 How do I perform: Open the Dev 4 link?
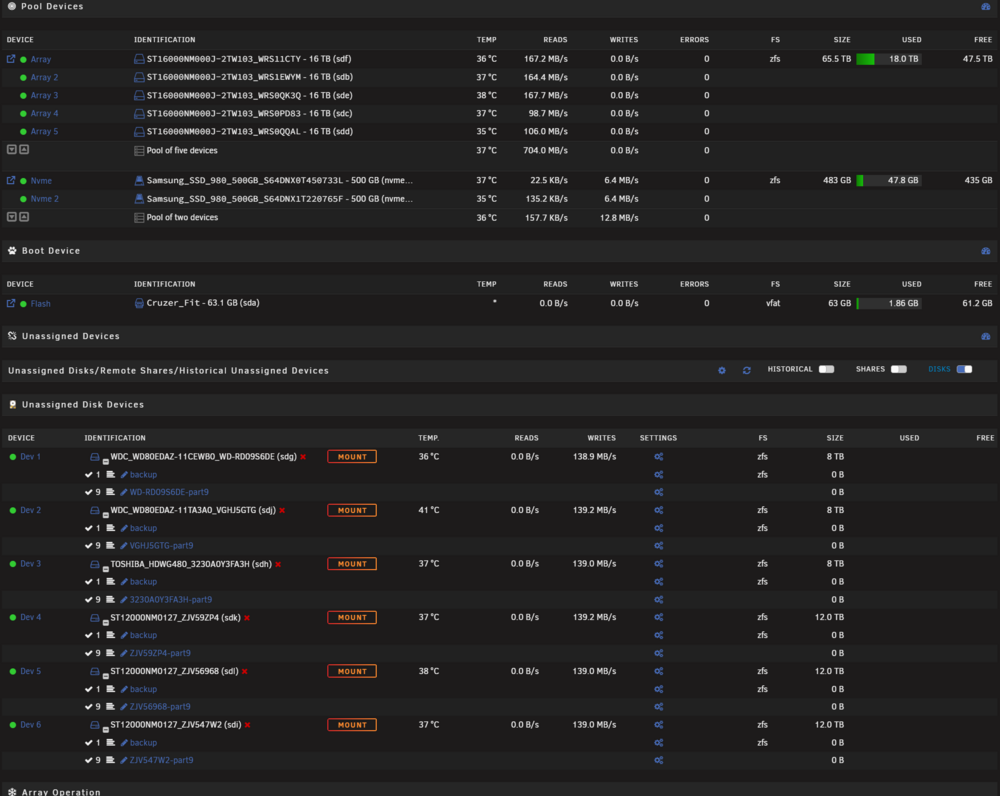tap(31, 617)
